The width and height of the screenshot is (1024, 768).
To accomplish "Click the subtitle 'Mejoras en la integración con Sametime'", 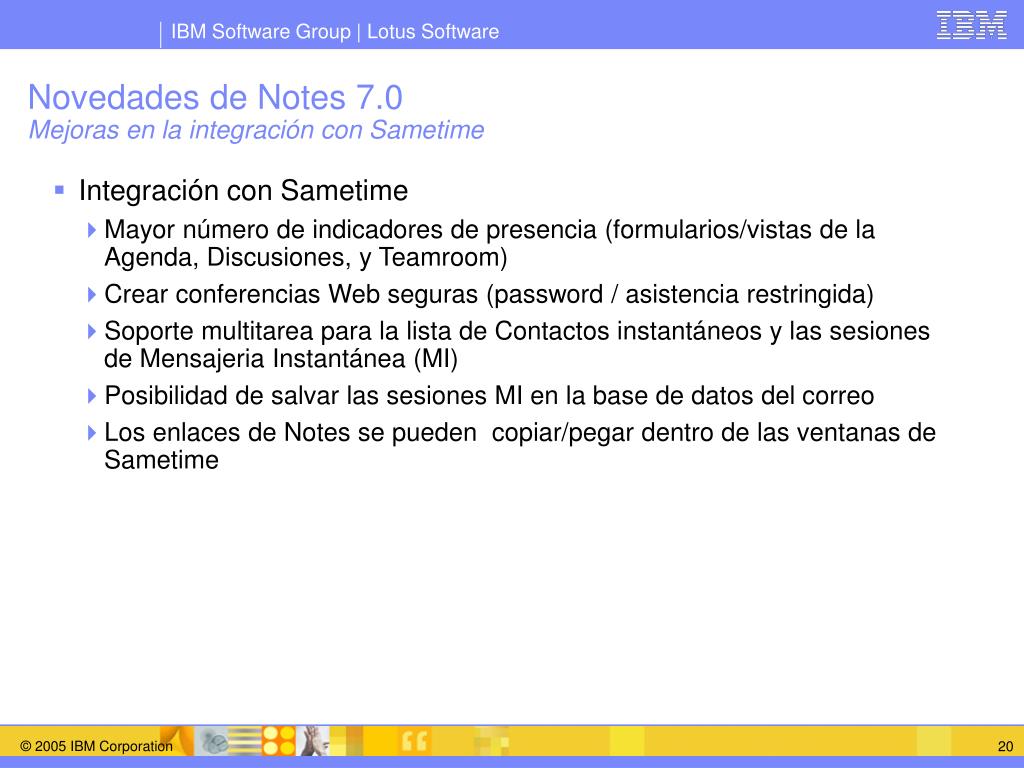I will pyautogui.click(x=256, y=129).
